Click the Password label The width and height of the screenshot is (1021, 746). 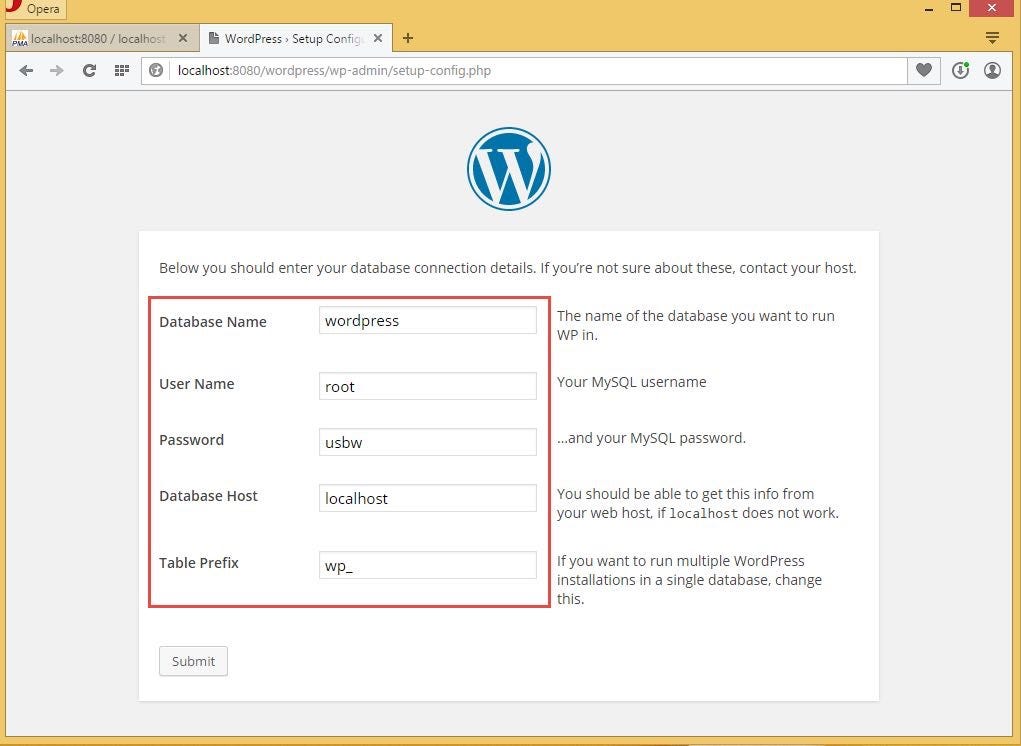[191, 439]
